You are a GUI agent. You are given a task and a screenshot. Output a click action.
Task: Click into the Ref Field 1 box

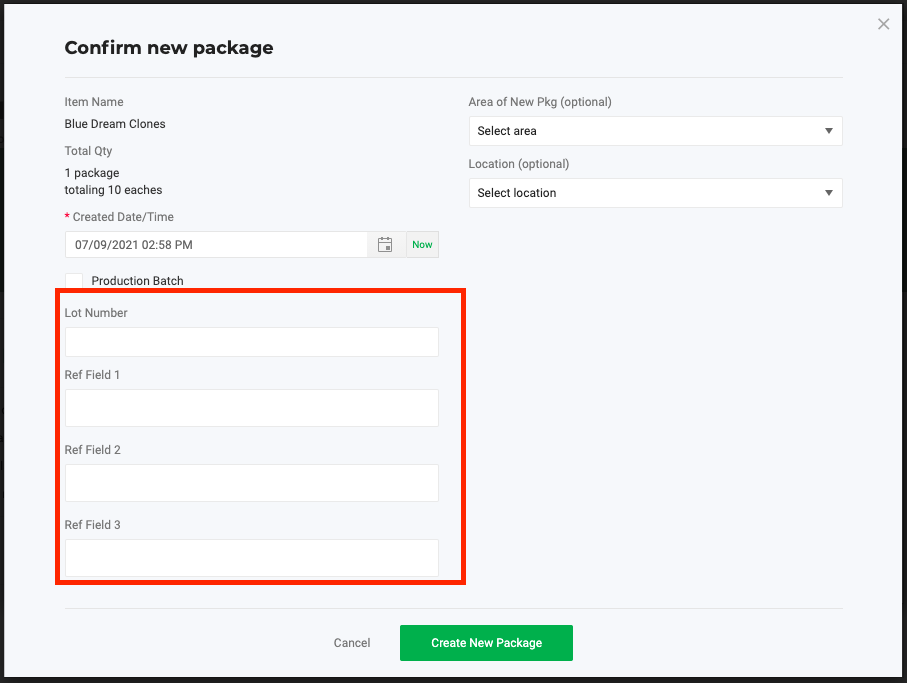252,408
